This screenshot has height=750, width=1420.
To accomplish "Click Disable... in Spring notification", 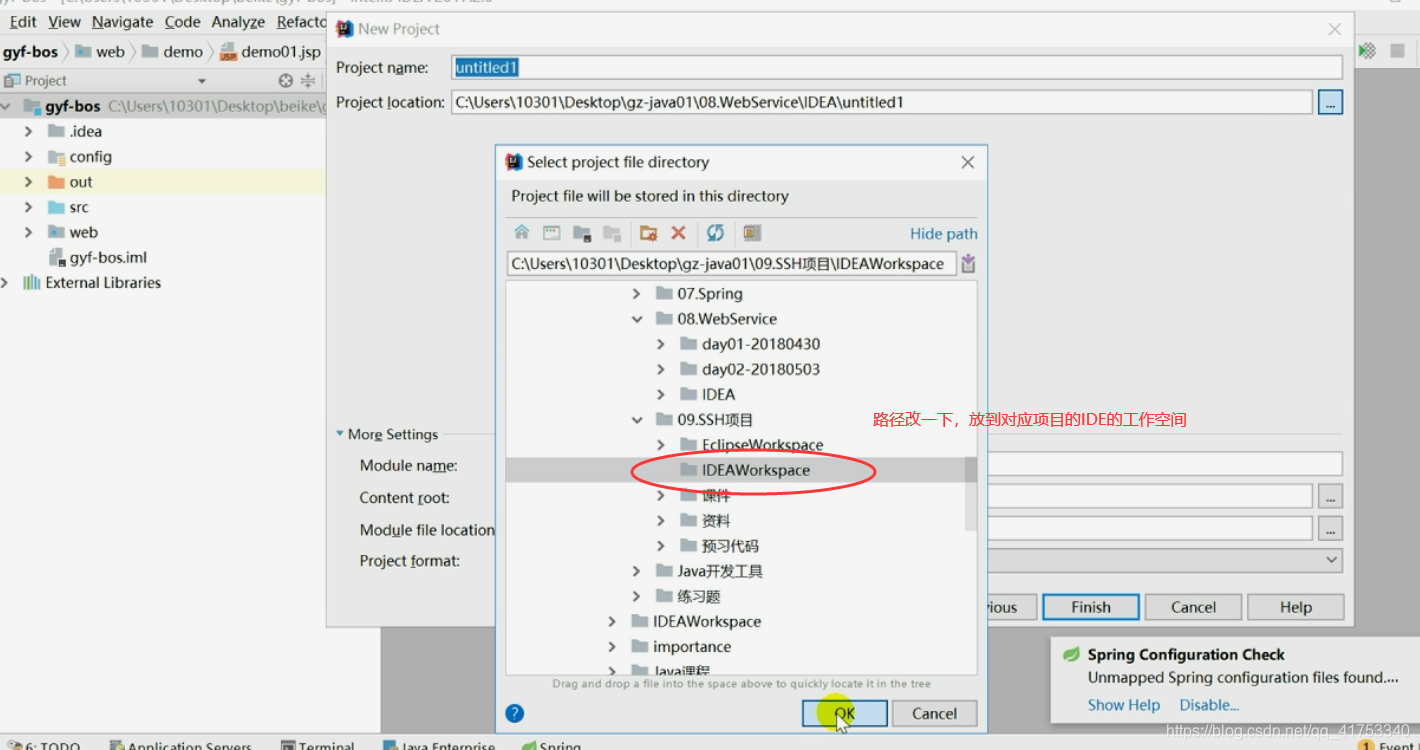I will pos(1209,705).
